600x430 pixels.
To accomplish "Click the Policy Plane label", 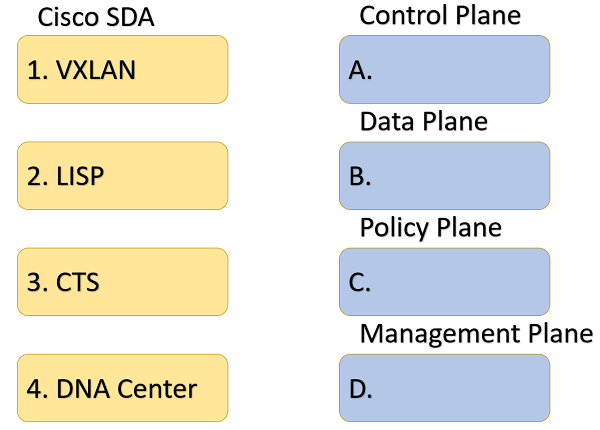I will 431,228.
